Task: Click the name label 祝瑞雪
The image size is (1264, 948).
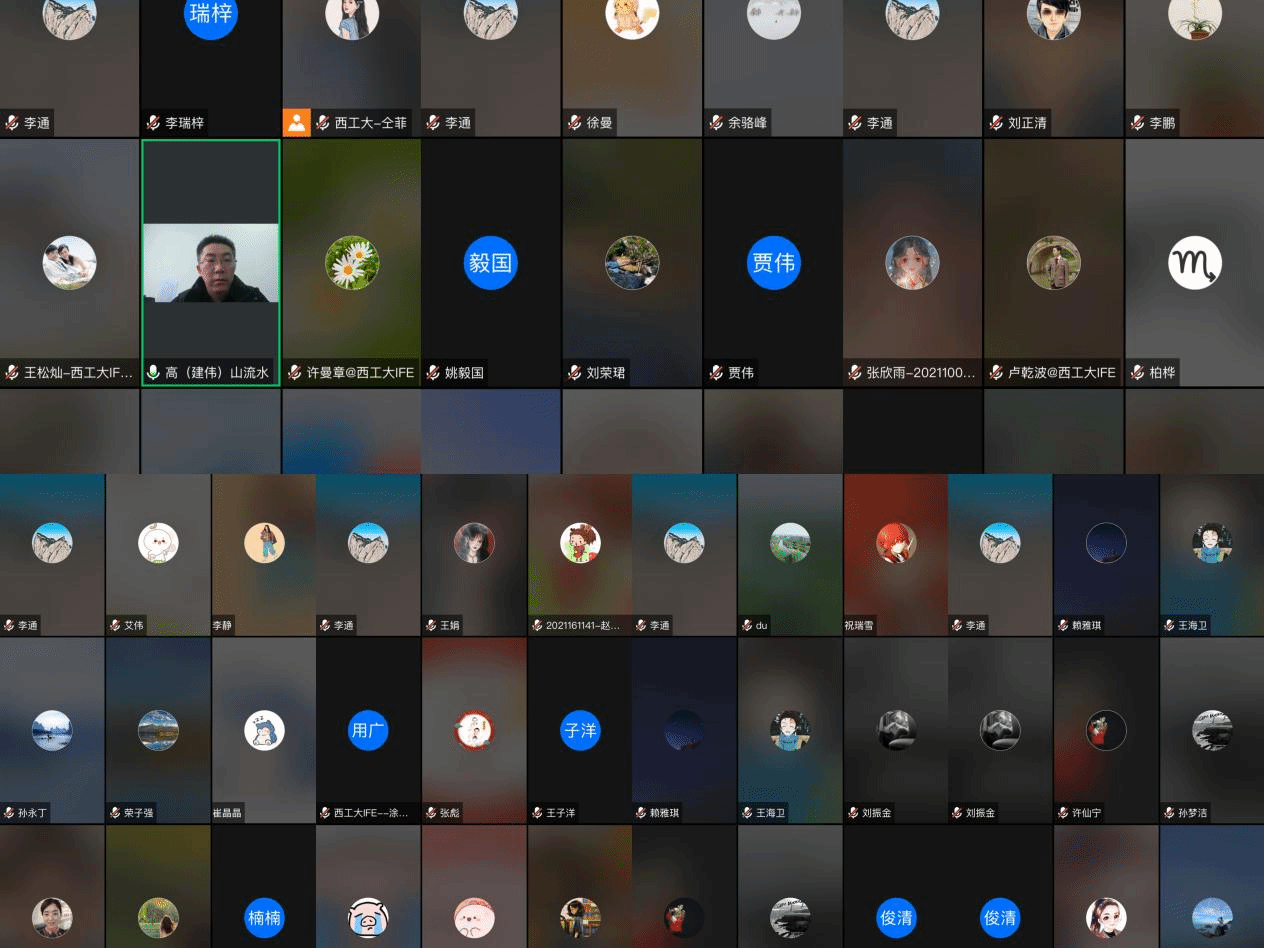Action: click(x=859, y=626)
